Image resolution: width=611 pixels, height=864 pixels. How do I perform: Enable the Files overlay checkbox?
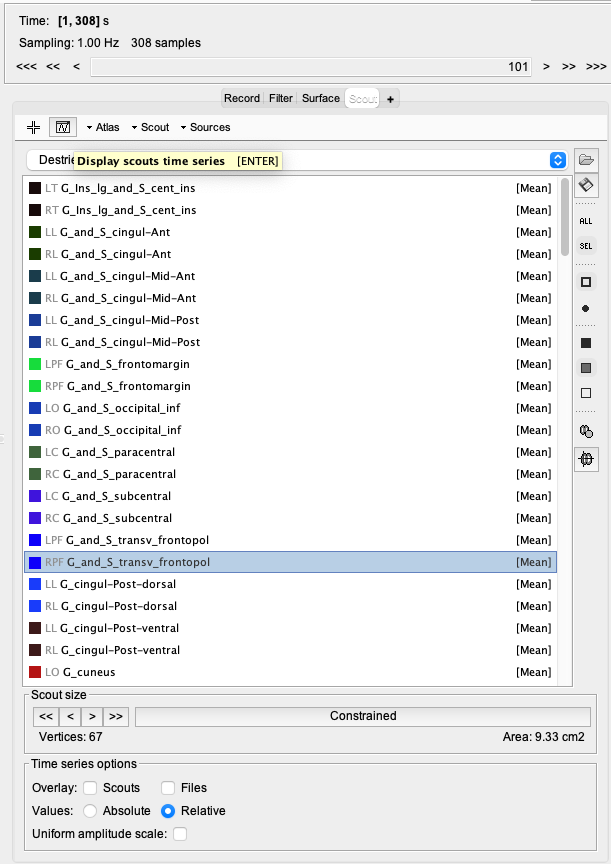168,788
